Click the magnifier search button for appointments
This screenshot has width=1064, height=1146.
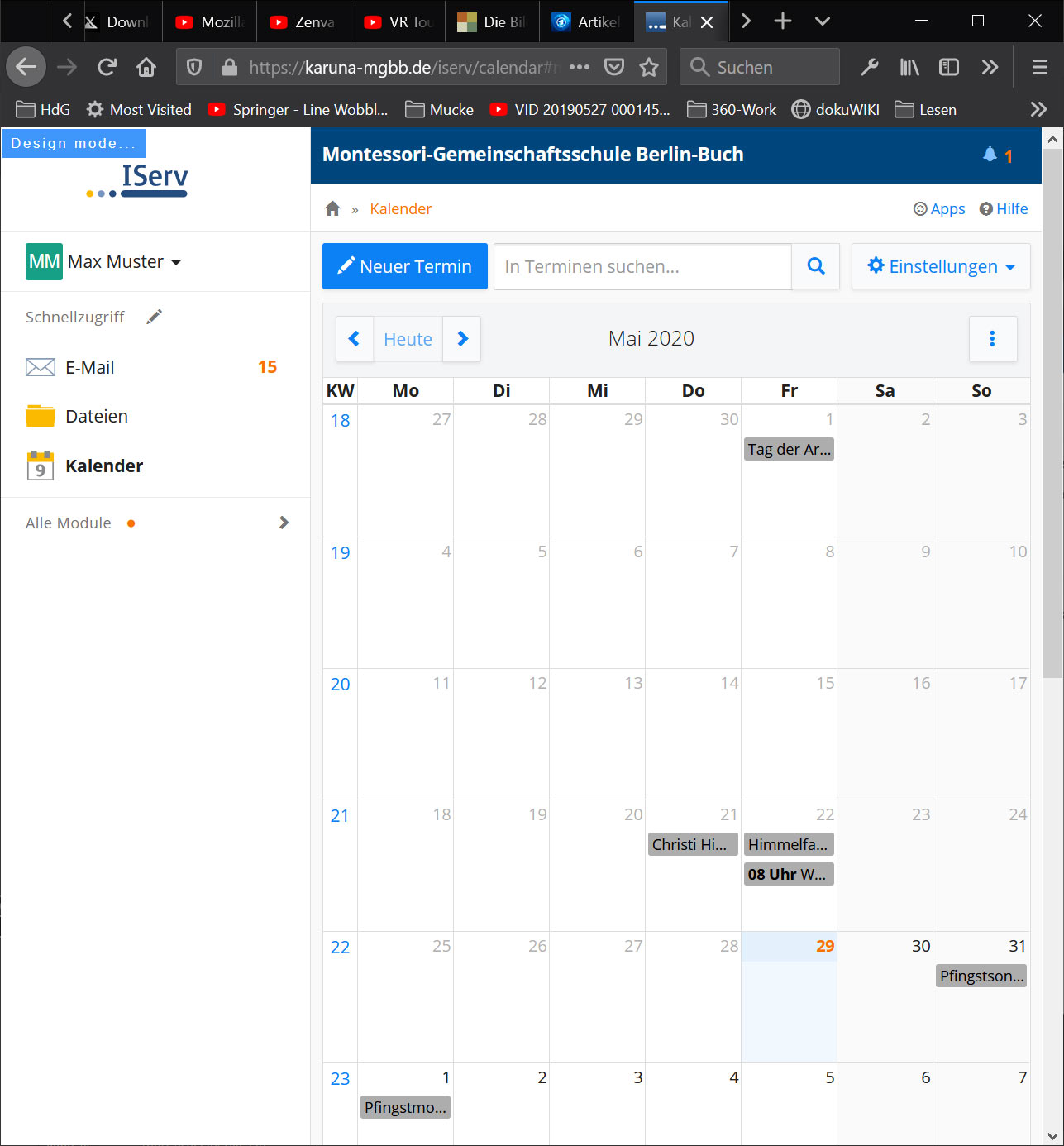pyautogui.click(x=816, y=266)
